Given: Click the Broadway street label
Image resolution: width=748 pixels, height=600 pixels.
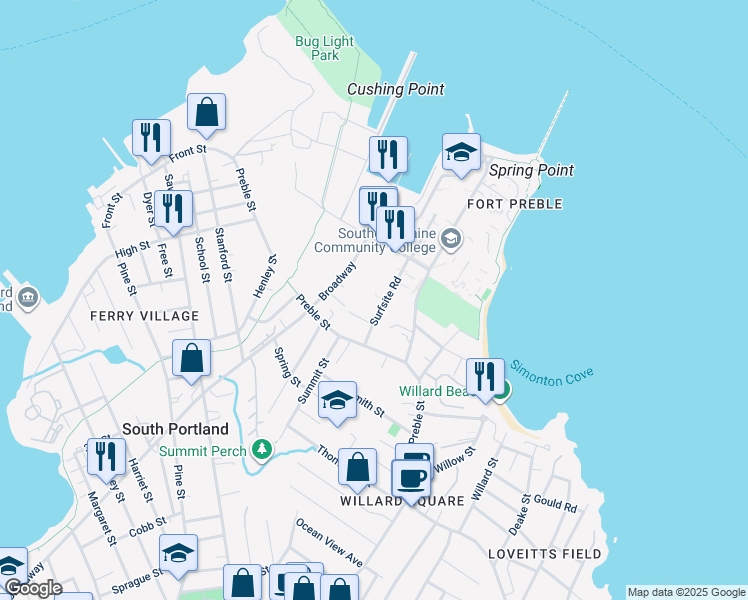Looking at the screenshot, I should 337,281.
